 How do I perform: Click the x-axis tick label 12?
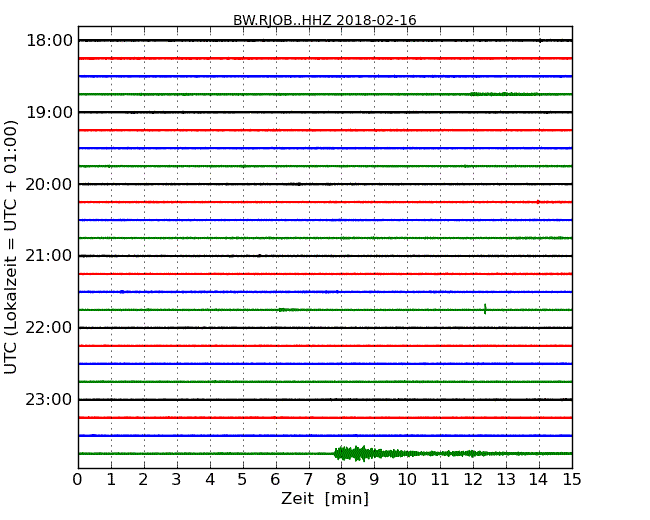coord(473,480)
